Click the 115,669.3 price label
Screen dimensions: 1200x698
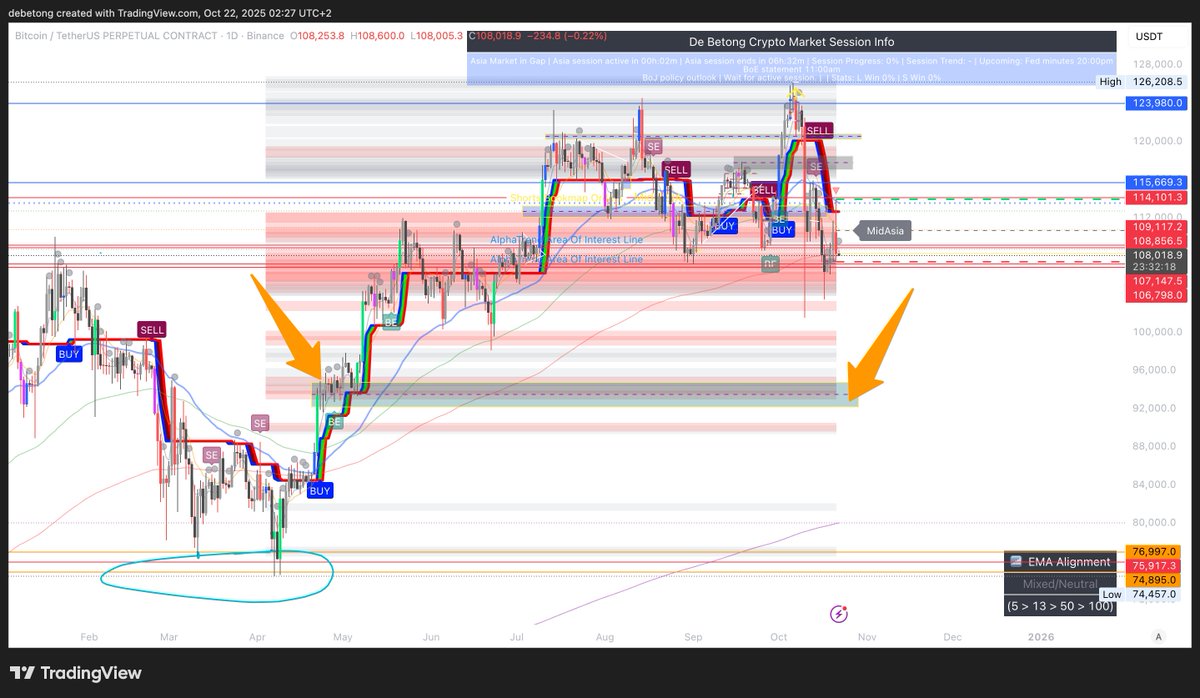[1156, 183]
